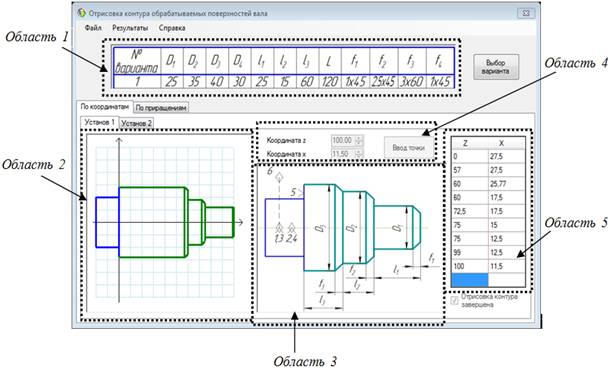The width and height of the screenshot is (613, 370).
Task: Switch to the По приращениям tab
Action: (x=161, y=108)
